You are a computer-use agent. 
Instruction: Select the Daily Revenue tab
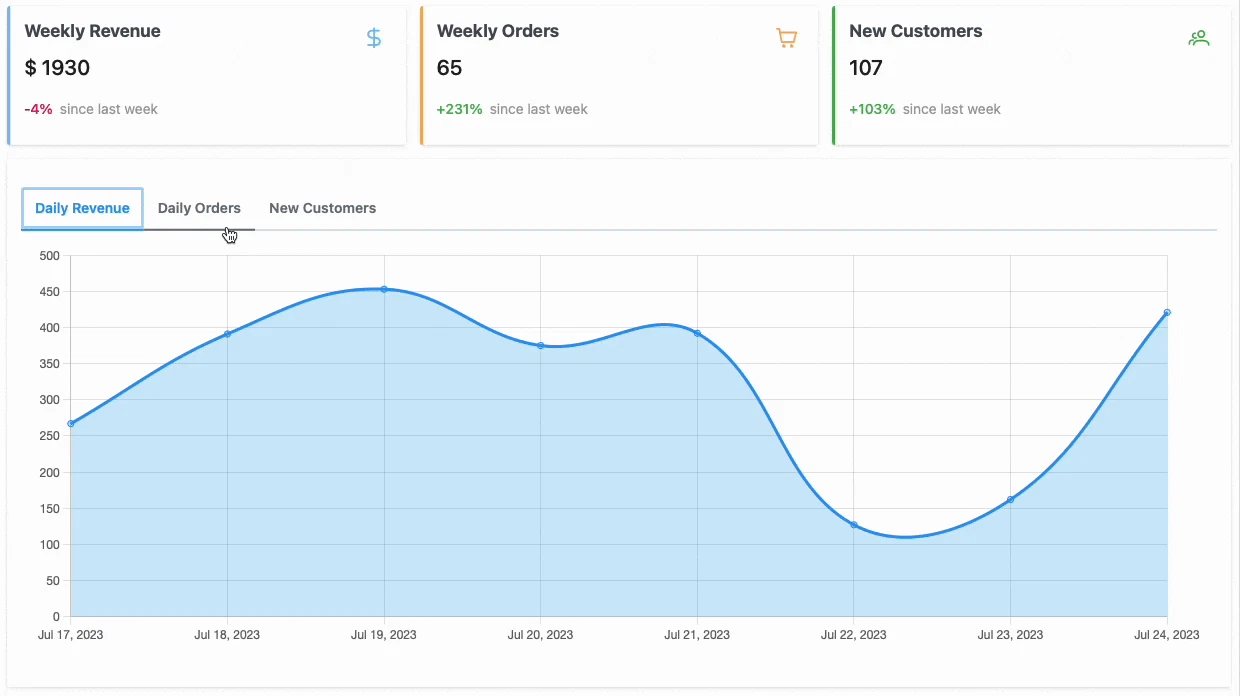coord(82,208)
